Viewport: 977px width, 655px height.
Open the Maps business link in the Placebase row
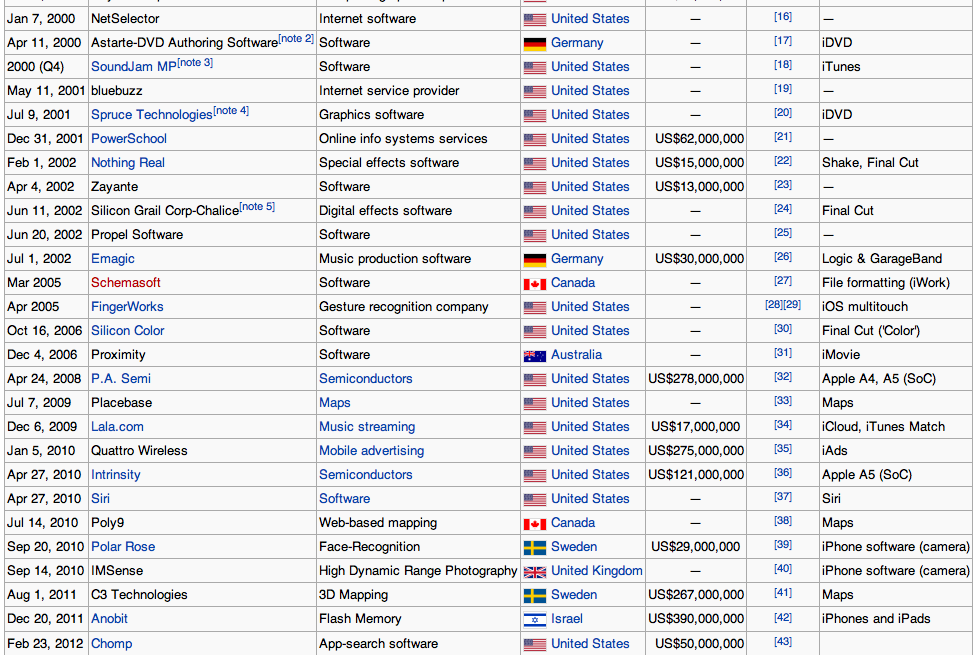tap(335, 403)
